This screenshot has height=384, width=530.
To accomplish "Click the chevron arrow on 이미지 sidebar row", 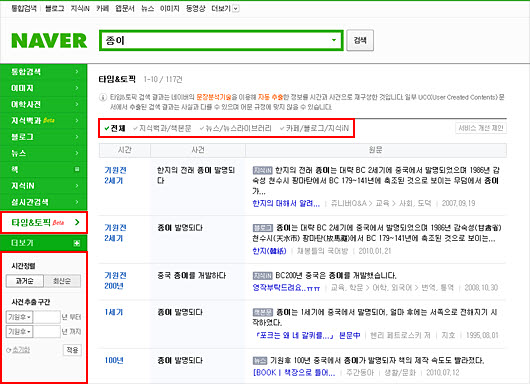I will coord(77,88).
